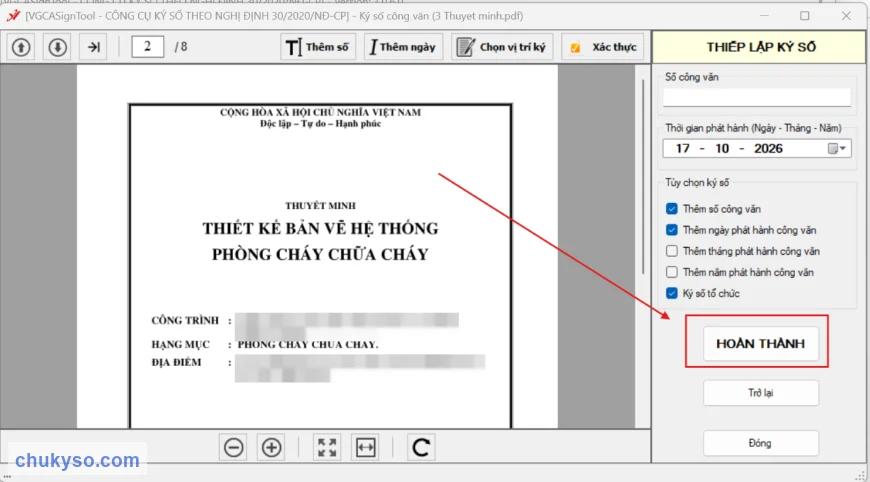The height and width of the screenshot is (482, 870).
Task: Fit page to window expand icon
Action: tap(327, 447)
